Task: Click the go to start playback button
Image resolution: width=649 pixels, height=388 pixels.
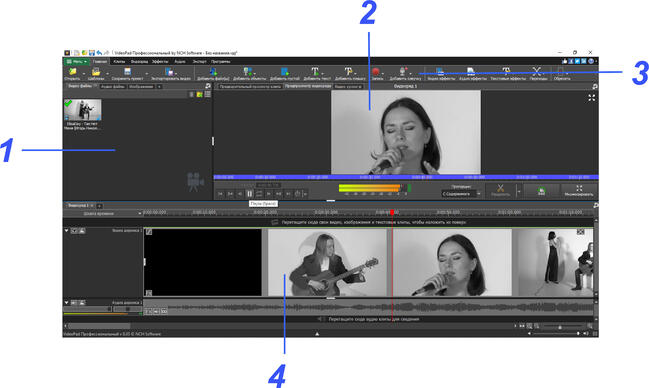Action: tap(221, 193)
